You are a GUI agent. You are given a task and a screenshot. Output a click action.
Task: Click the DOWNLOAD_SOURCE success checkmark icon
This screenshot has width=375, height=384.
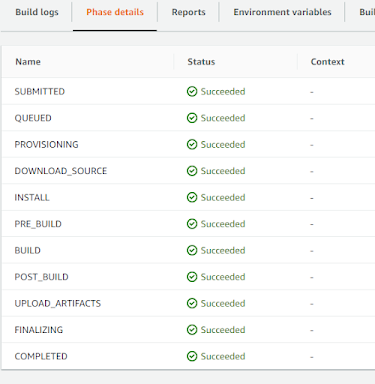pos(192,171)
